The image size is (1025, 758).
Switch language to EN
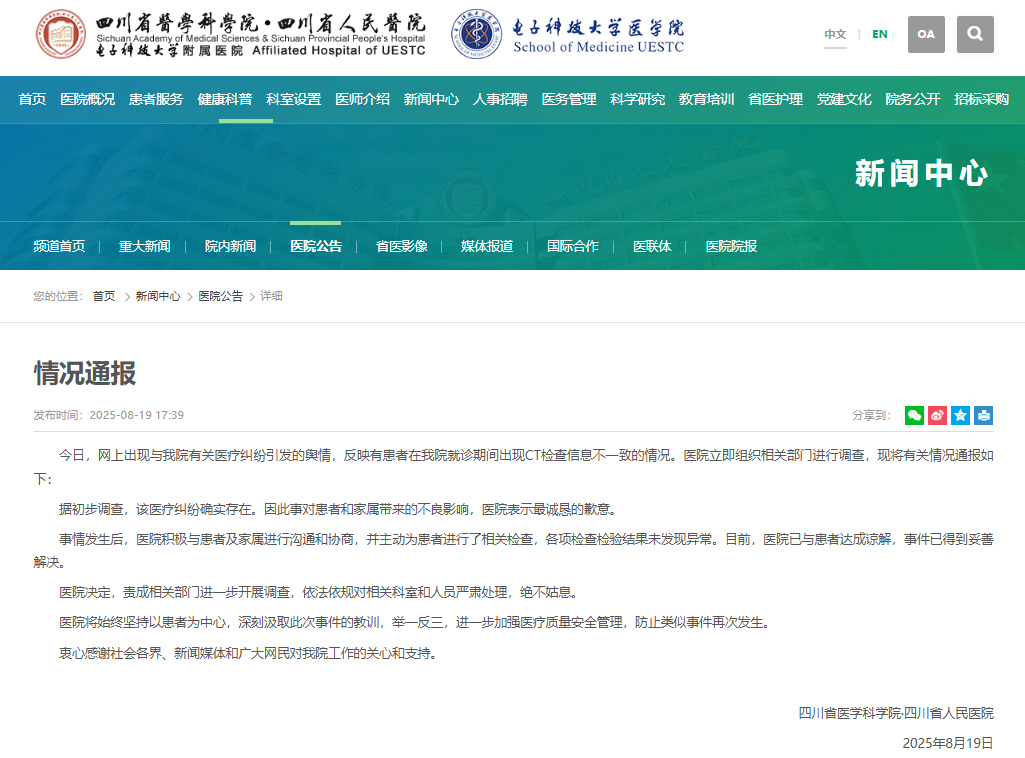pos(880,34)
